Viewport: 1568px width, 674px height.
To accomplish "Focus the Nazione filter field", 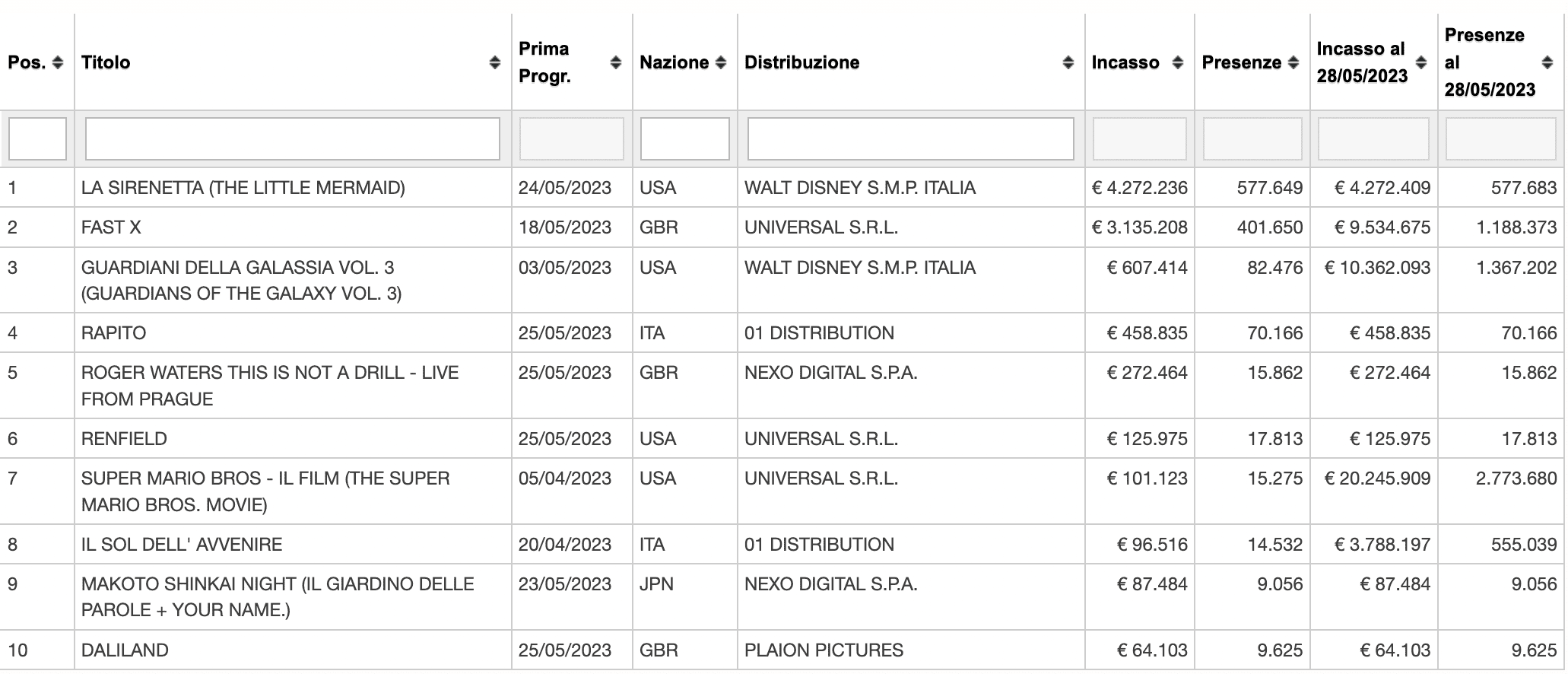I will coord(685,138).
